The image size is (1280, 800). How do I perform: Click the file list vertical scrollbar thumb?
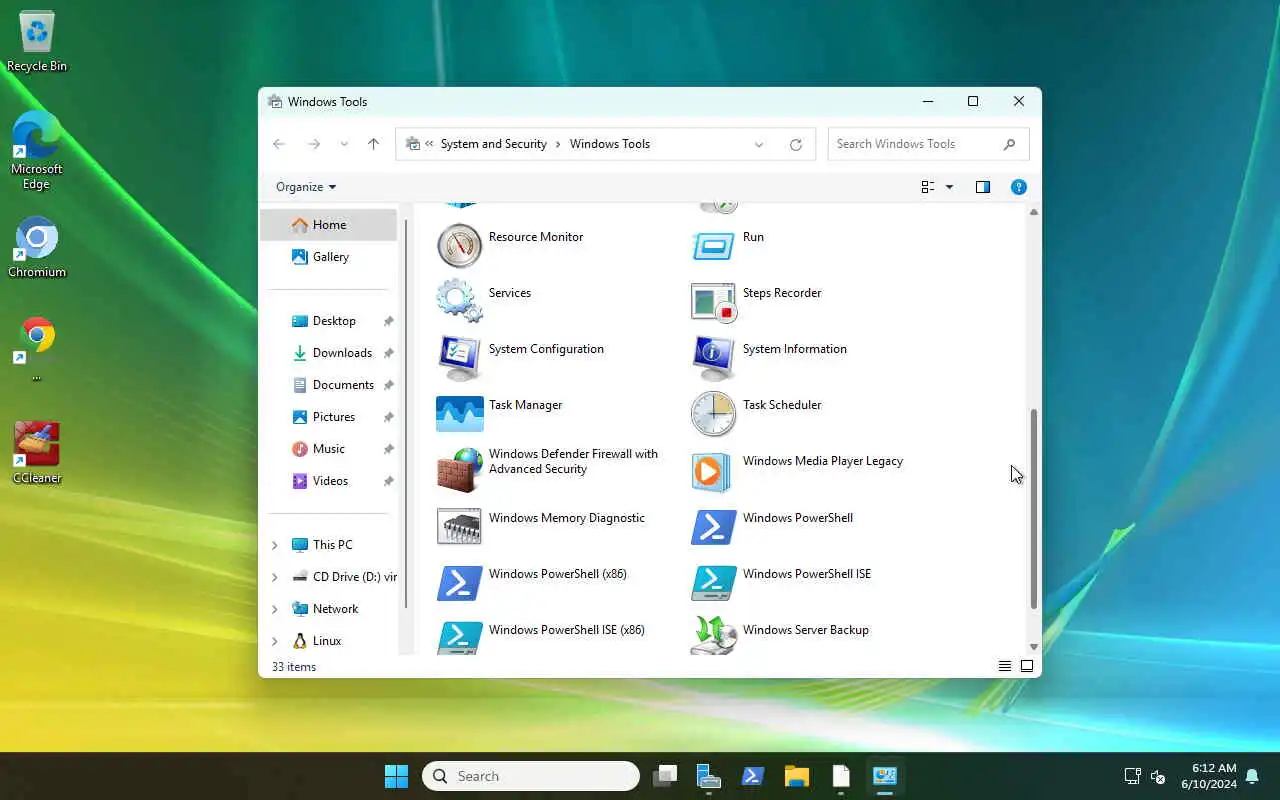tap(1034, 509)
